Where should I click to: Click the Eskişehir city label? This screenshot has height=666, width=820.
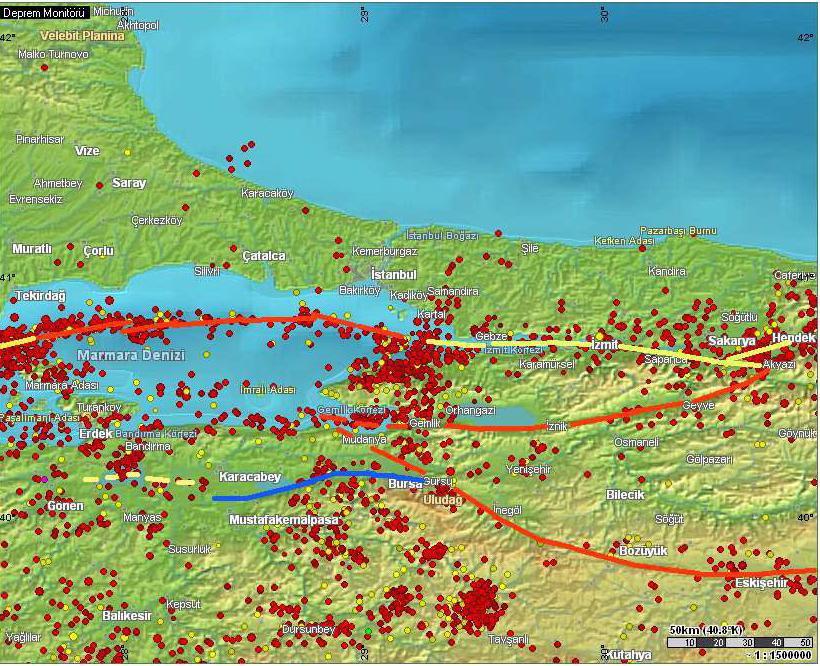coord(763,582)
